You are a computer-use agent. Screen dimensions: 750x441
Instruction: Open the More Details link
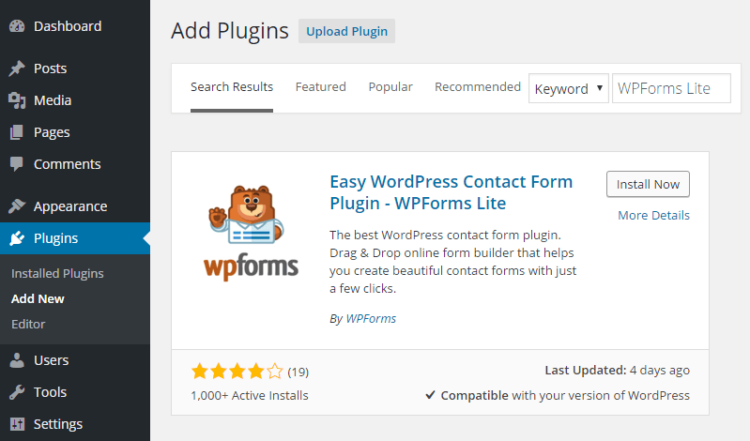tap(653, 215)
